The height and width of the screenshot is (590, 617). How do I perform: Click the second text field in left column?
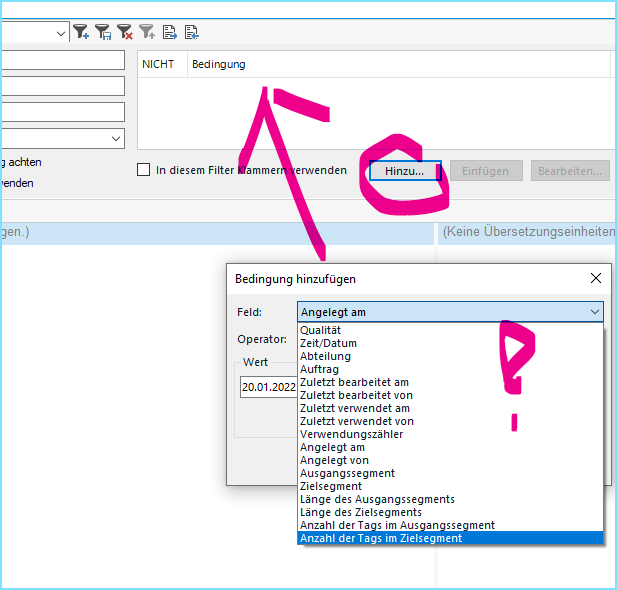62,86
